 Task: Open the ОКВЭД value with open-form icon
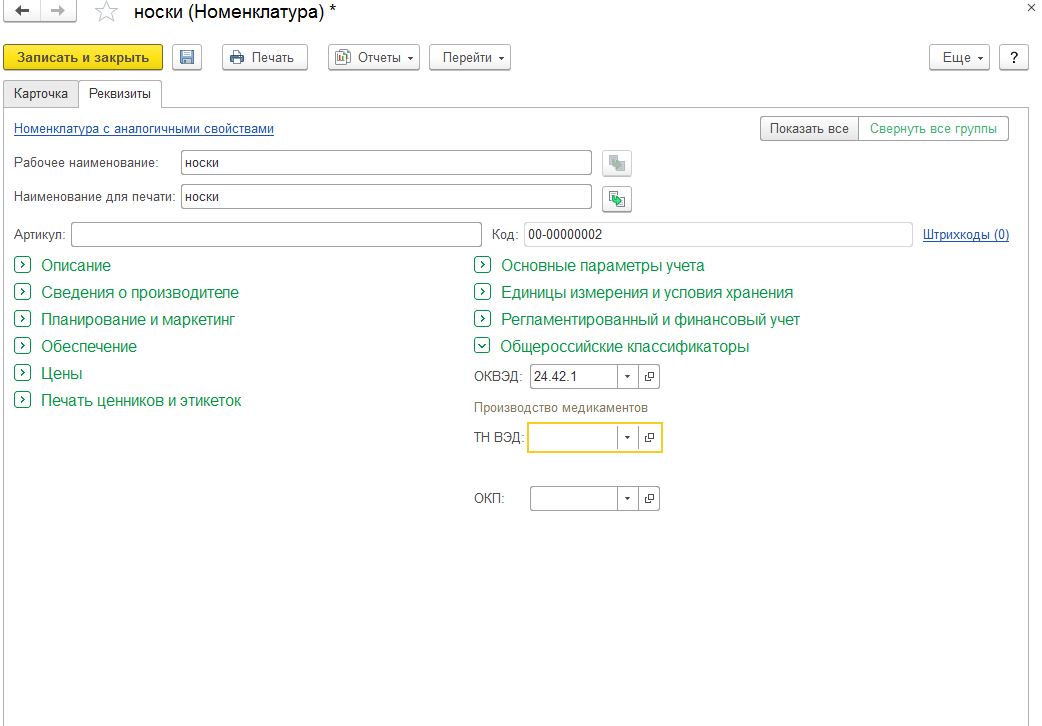coord(649,377)
